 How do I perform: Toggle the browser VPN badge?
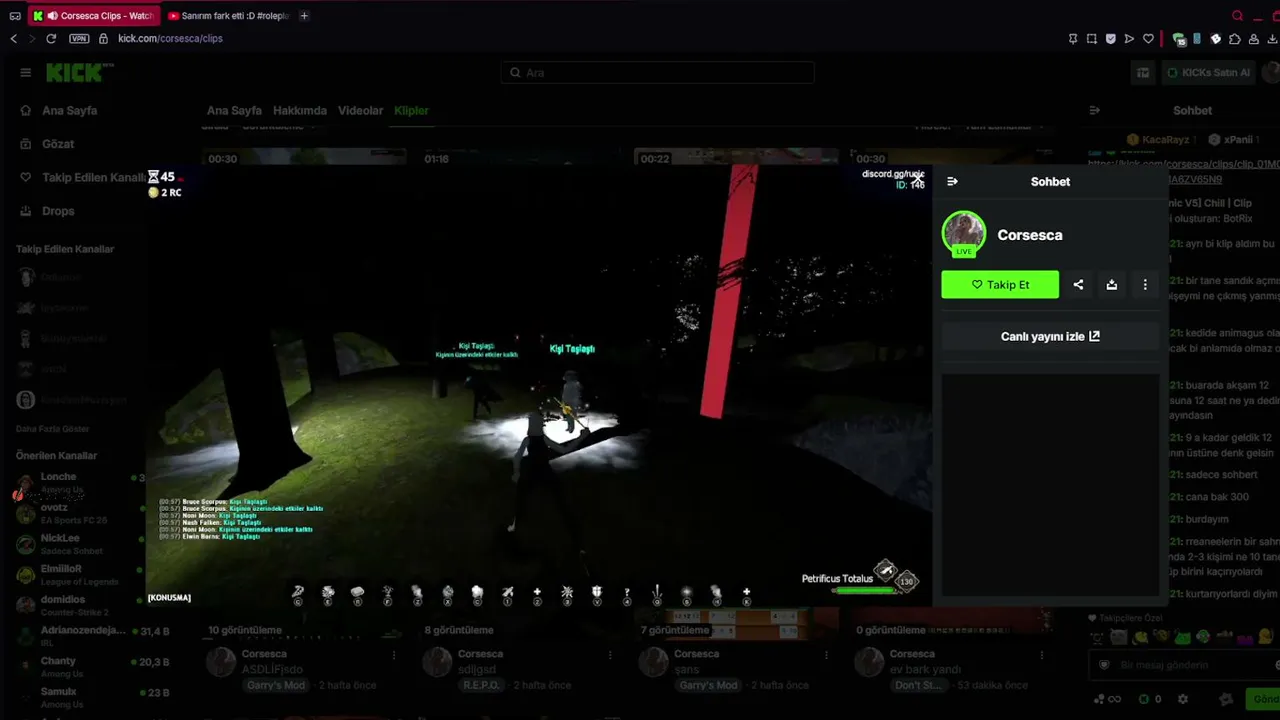(79, 39)
